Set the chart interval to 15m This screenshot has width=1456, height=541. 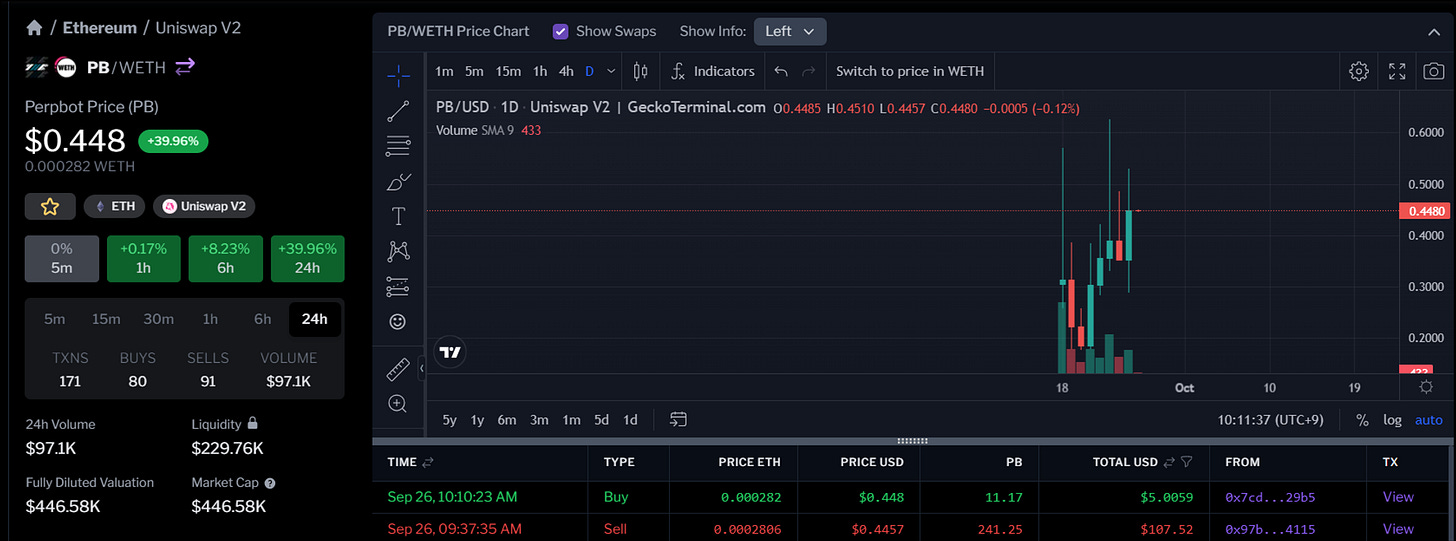[x=508, y=71]
